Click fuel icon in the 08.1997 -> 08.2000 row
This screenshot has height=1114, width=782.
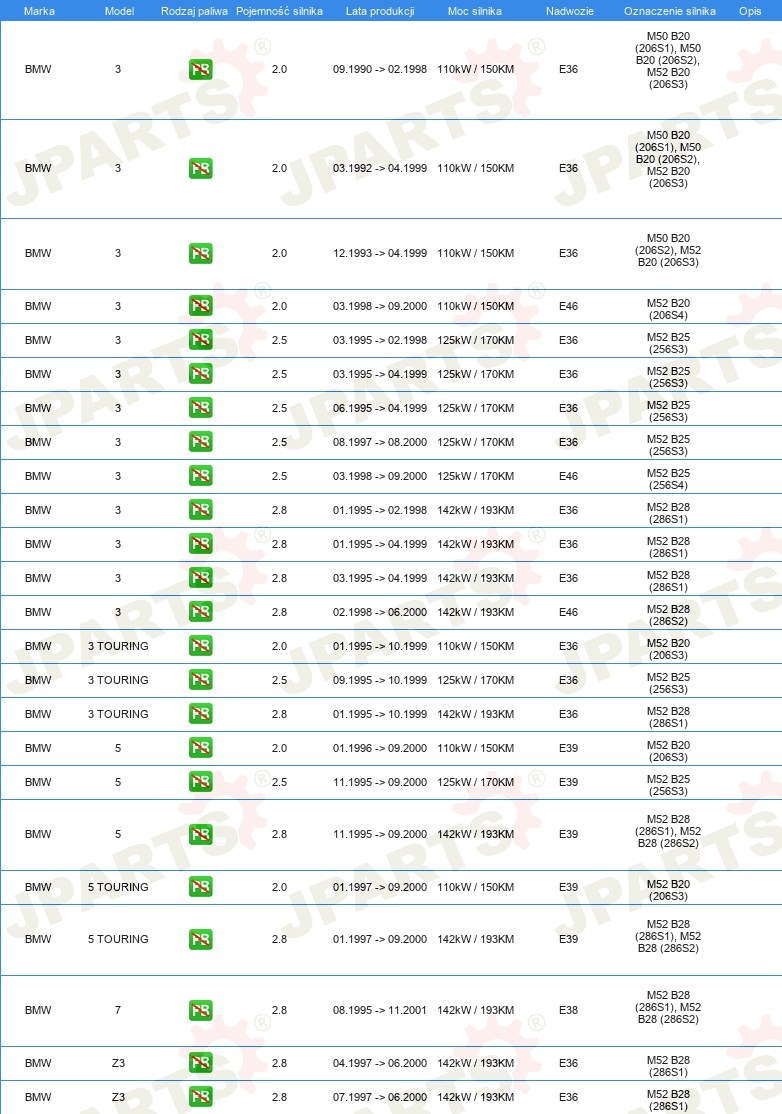[201, 443]
